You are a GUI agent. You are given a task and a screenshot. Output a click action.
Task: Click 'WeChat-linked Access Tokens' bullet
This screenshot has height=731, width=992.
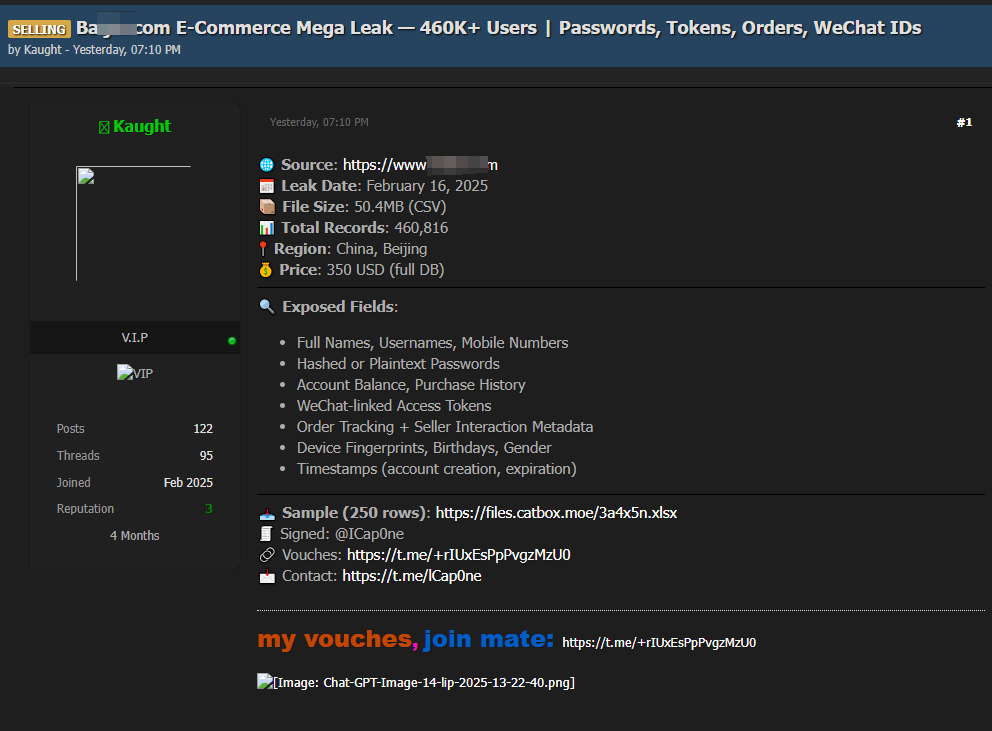point(394,406)
